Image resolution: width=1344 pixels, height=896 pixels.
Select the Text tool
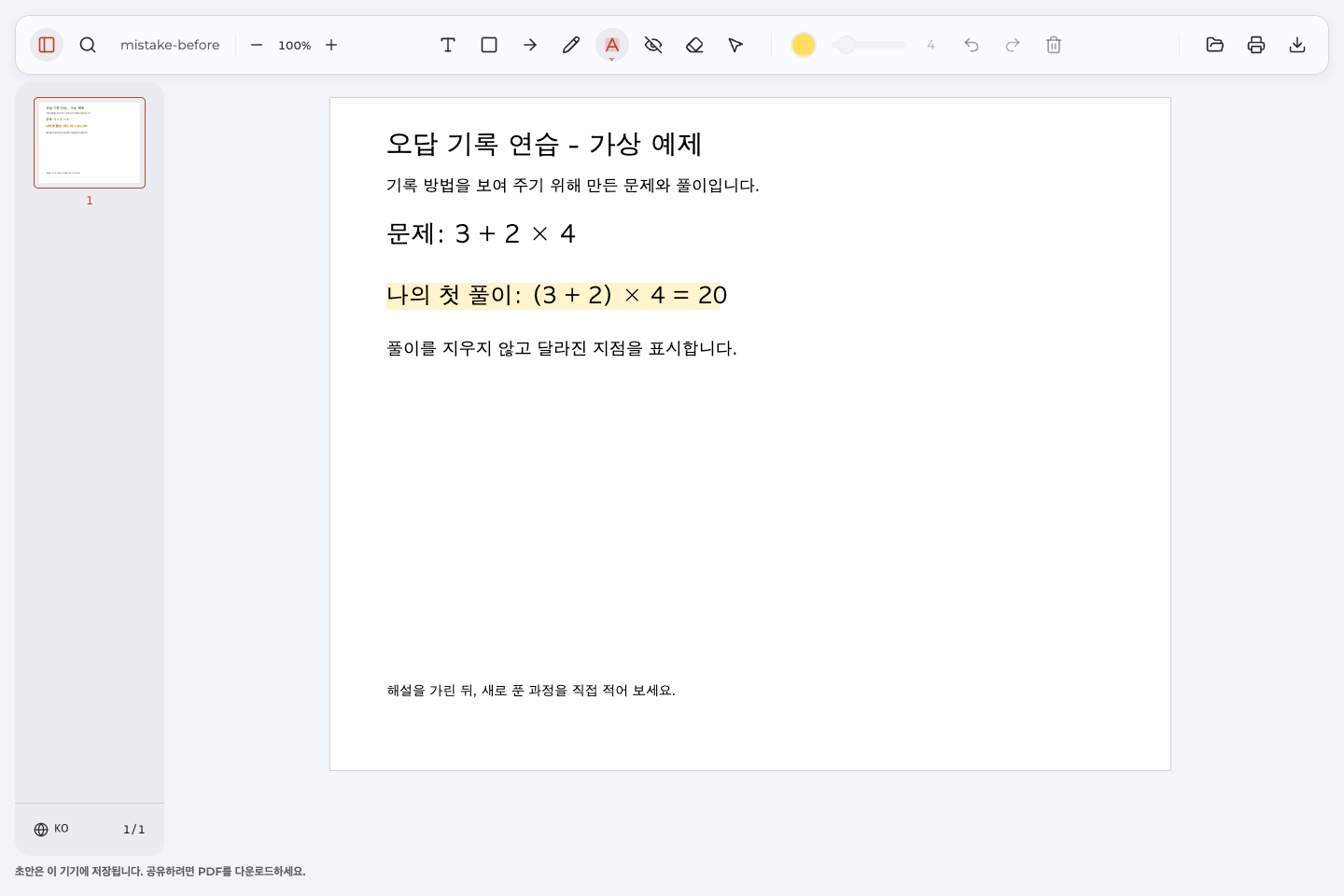448,45
